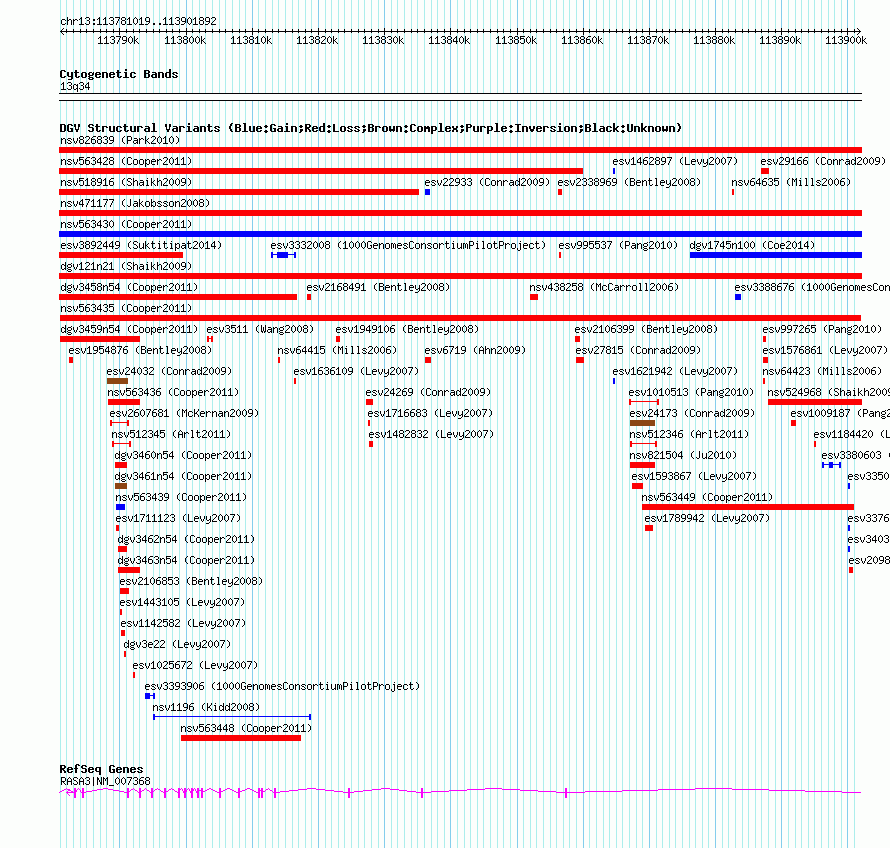Viewport: 890px width, 848px height.
Task: Click esv997265 (Pang2010) label
Action: coord(822,329)
